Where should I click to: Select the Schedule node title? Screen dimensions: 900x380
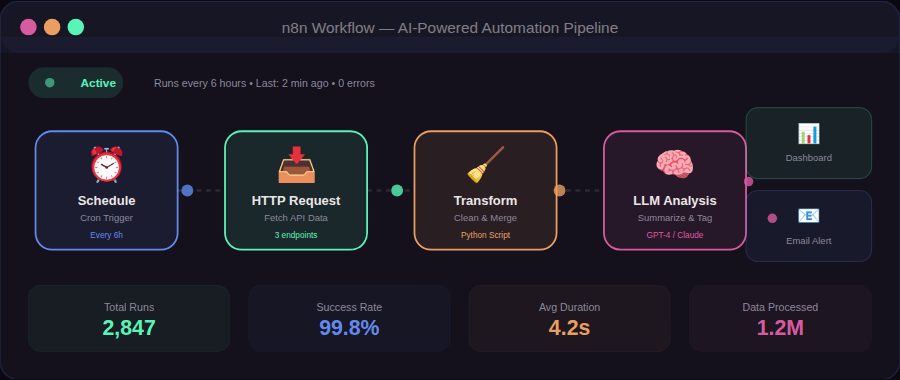pos(107,201)
